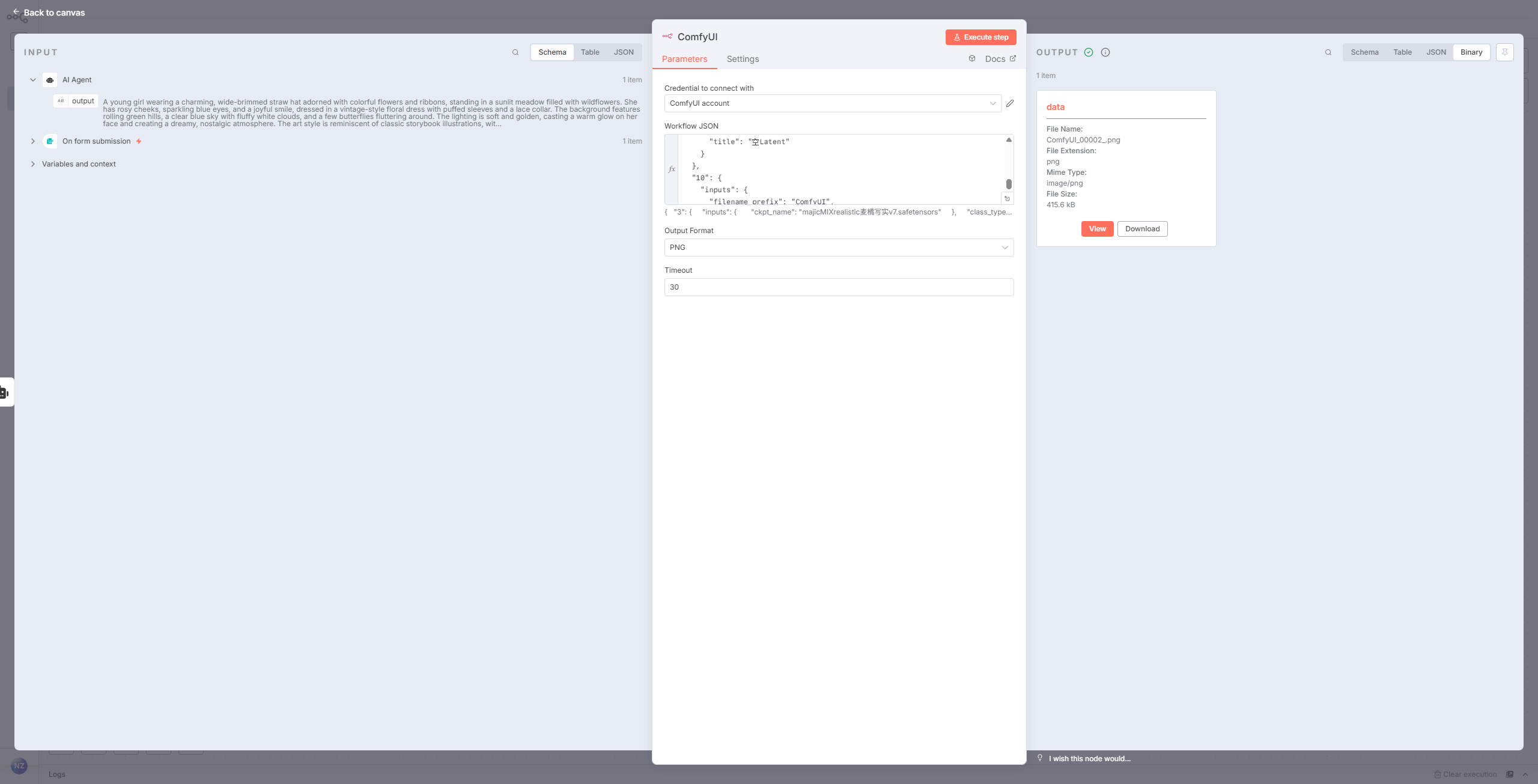Click the JSON editor scroll up arrow
The width and height of the screenshot is (1538, 784).
(1009, 139)
